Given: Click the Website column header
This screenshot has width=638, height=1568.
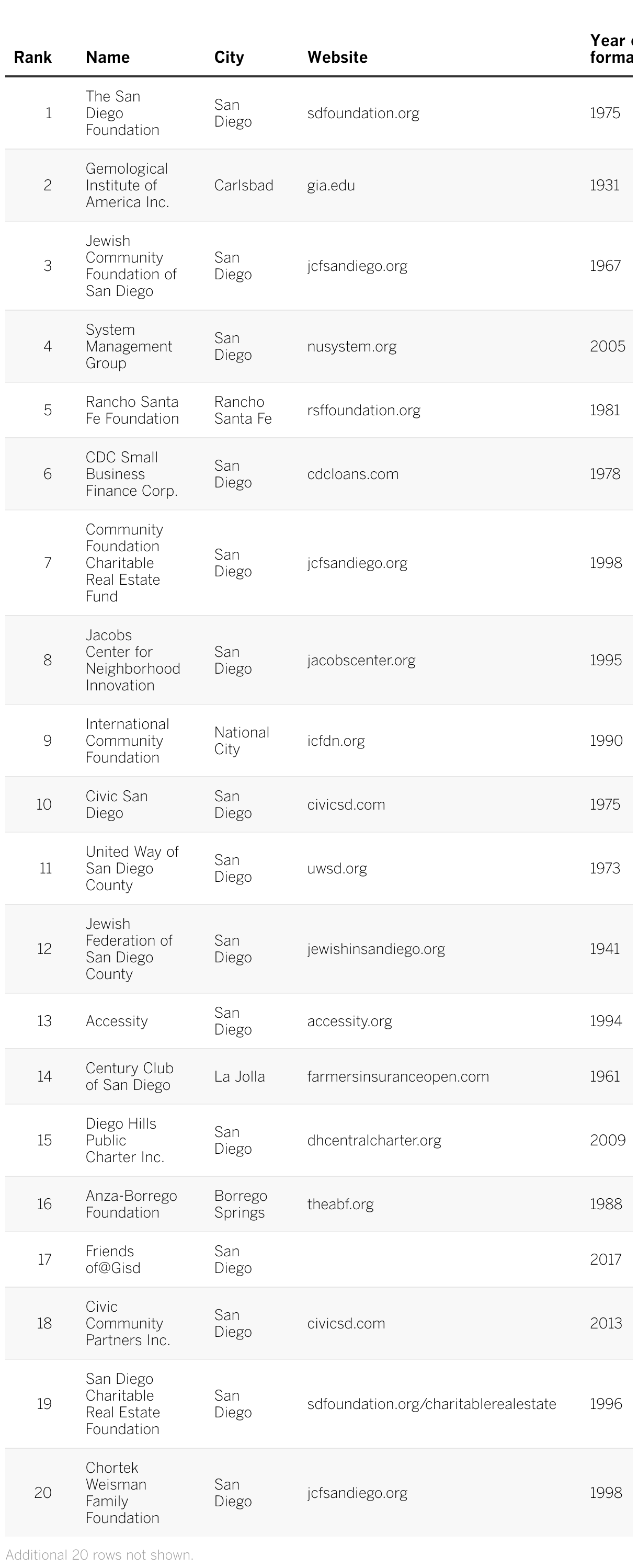Looking at the screenshot, I should [x=337, y=57].
